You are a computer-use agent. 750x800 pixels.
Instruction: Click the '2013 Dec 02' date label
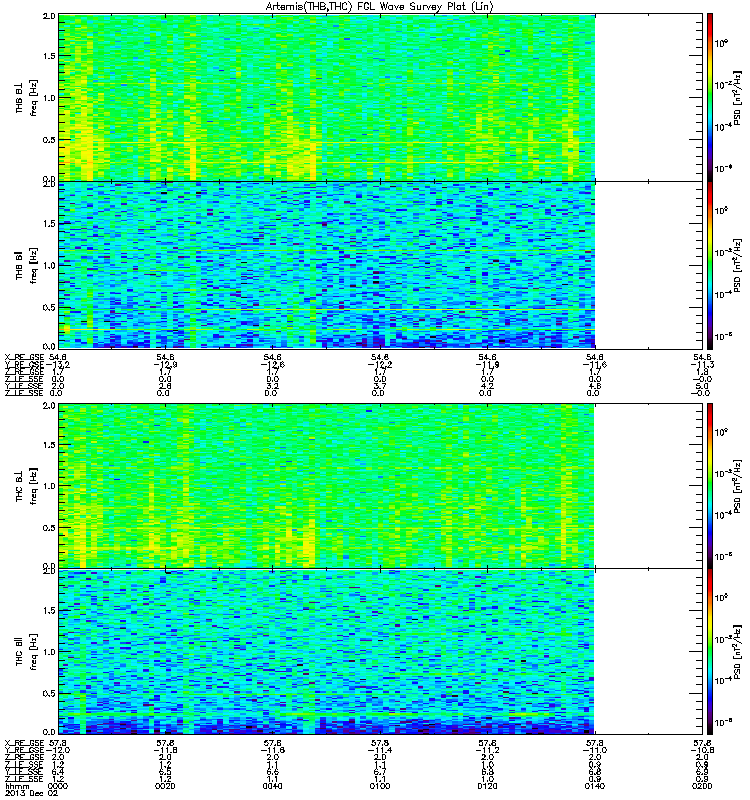[31, 793]
